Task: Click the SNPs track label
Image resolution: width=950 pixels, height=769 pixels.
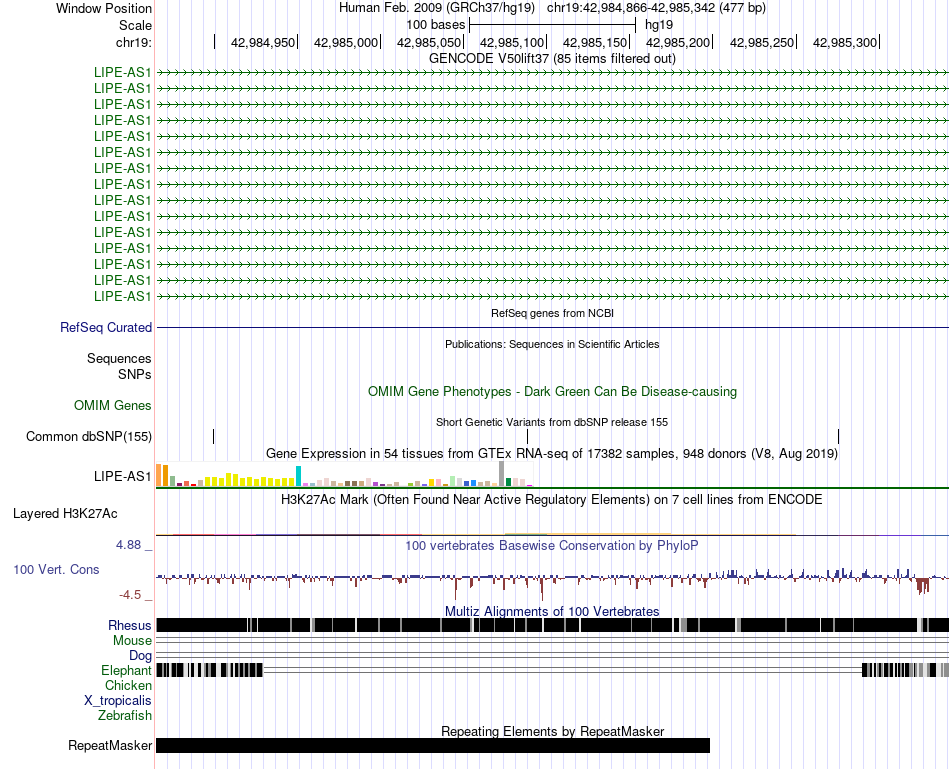Action: coord(135,375)
